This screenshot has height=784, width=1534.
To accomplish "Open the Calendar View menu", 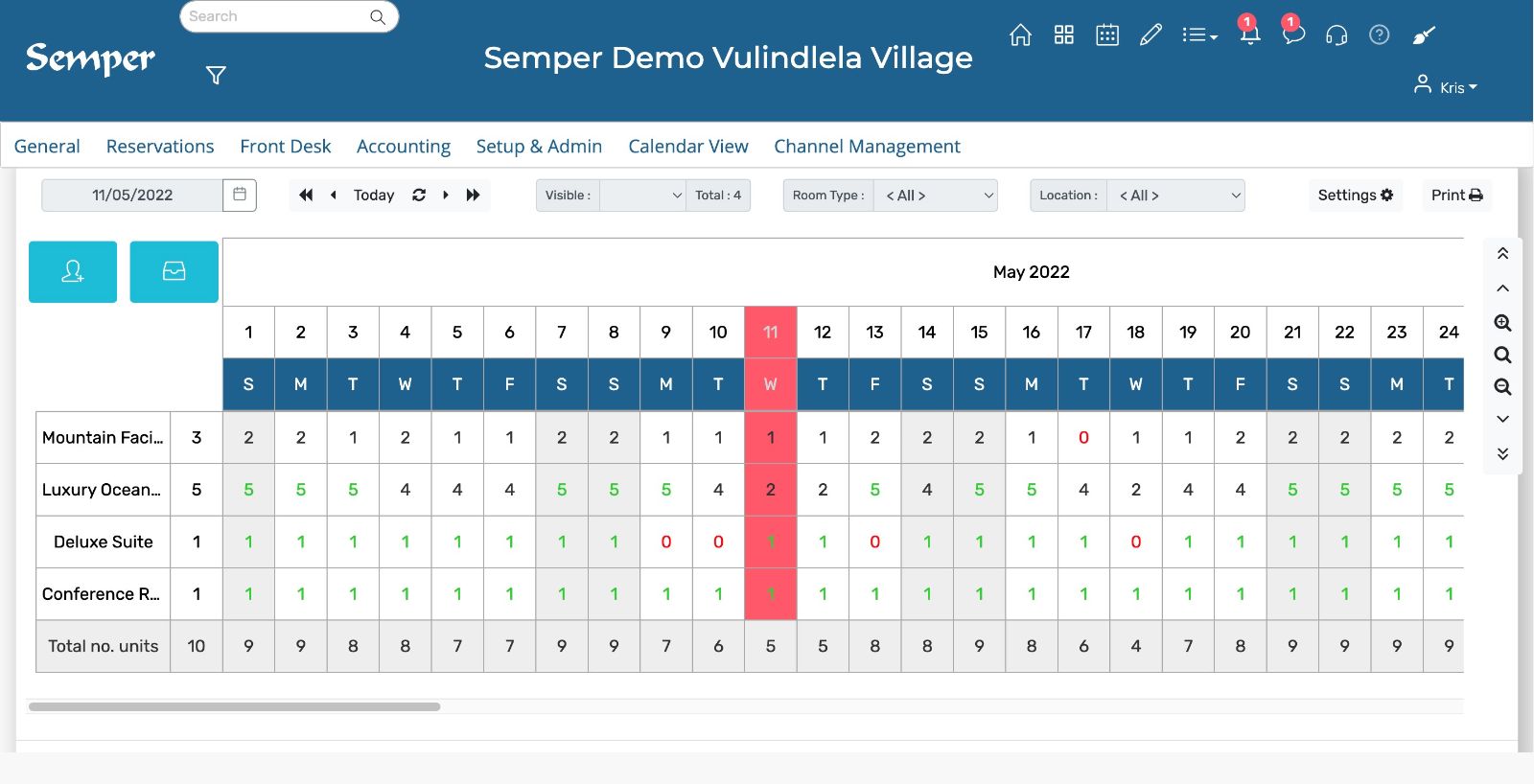I will pos(688,147).
